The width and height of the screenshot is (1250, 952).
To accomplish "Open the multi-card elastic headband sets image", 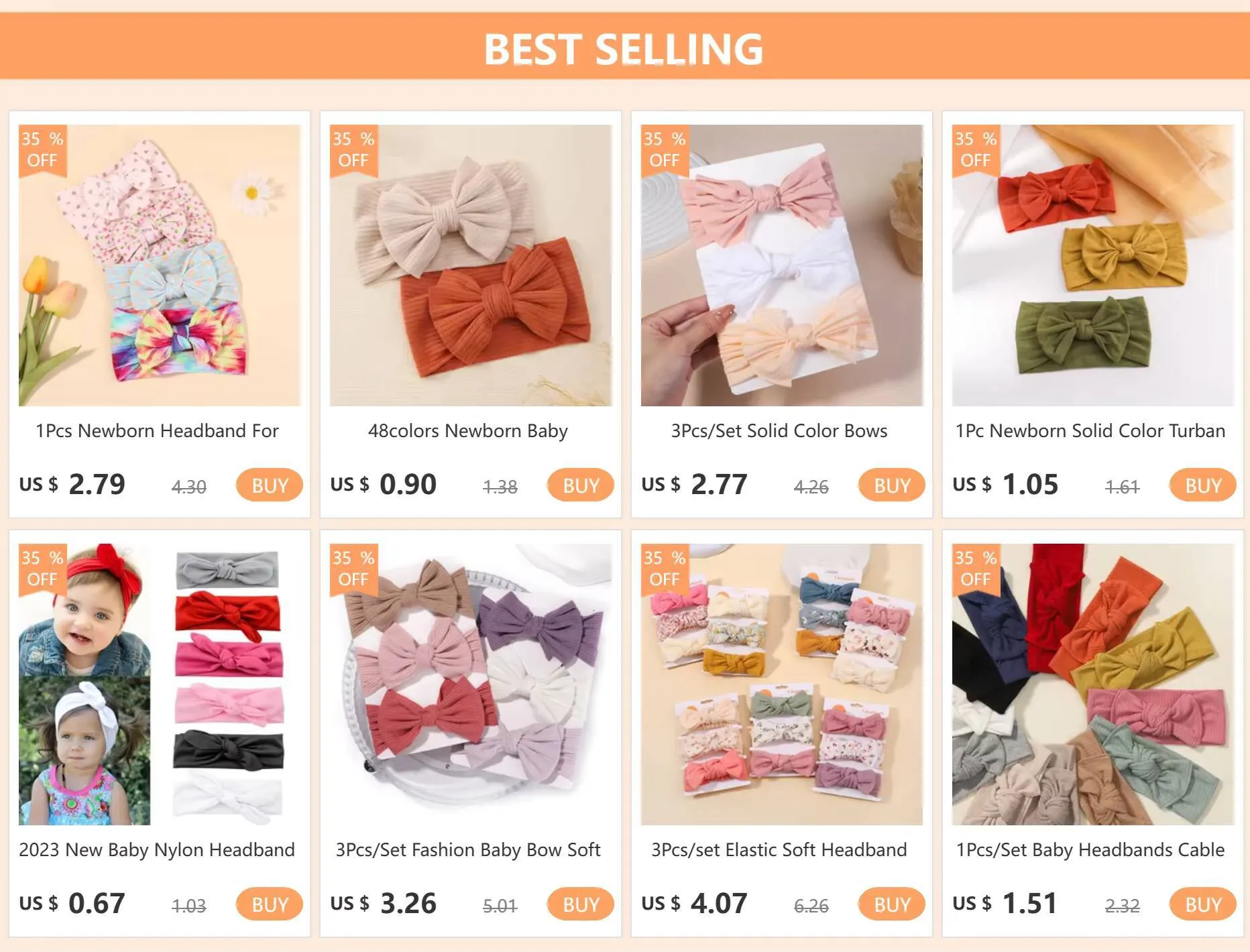I will point(782,685).
